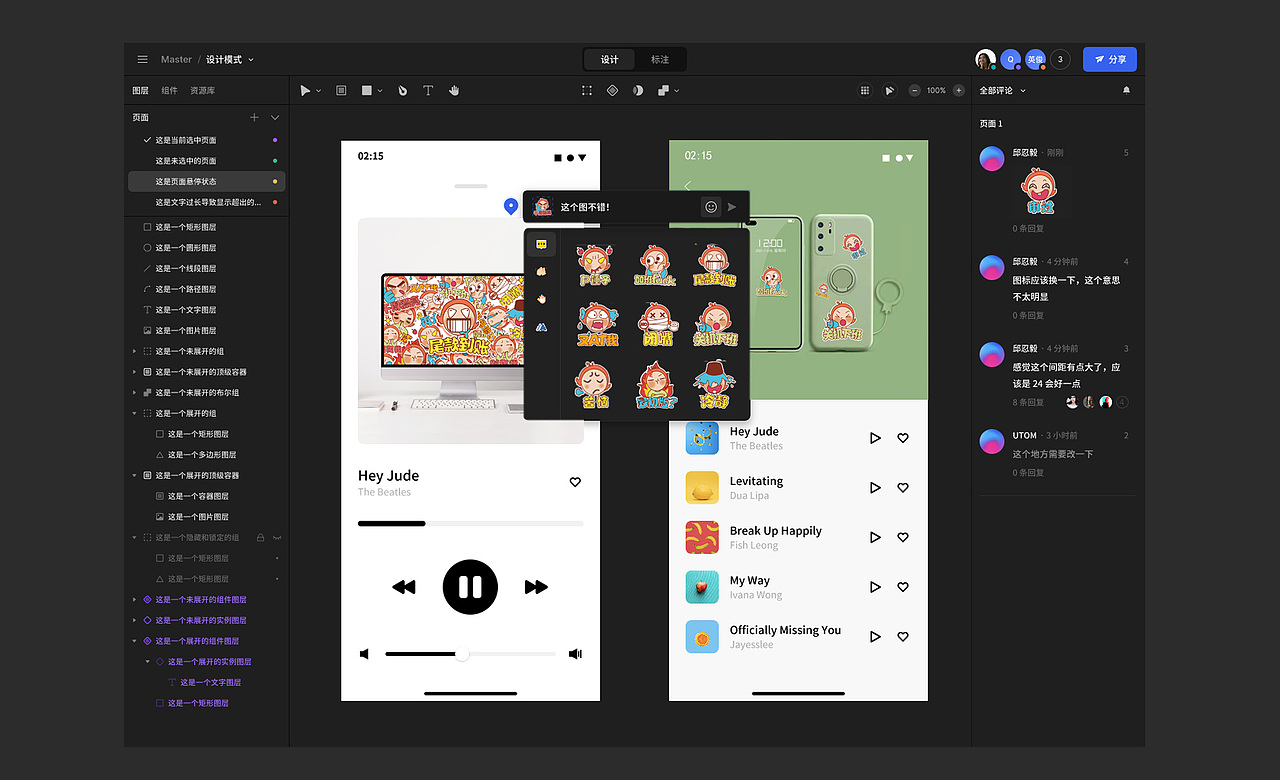Click the song progress bar
Image resolution: width=1280 pixels, height=780 pixels.
(470, 523)
